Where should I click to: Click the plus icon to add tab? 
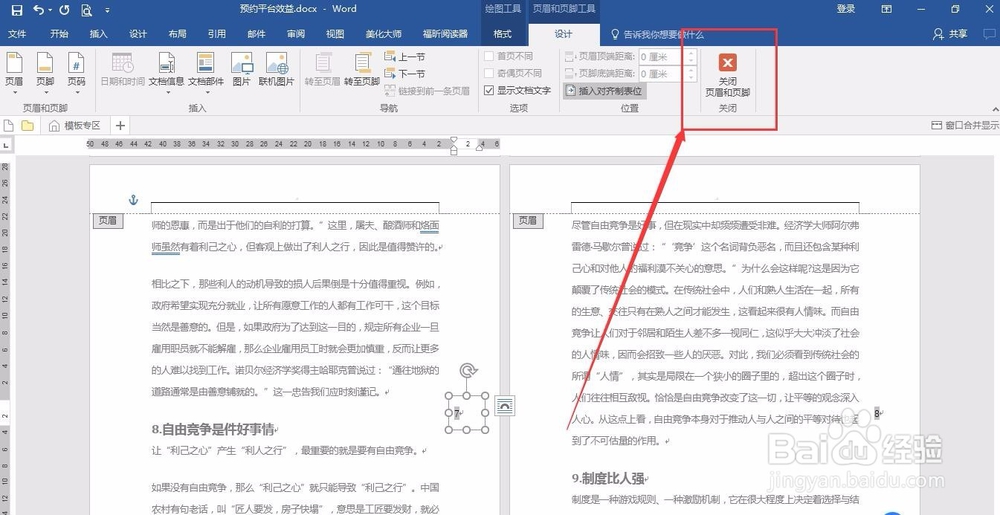tap(120, 126)
